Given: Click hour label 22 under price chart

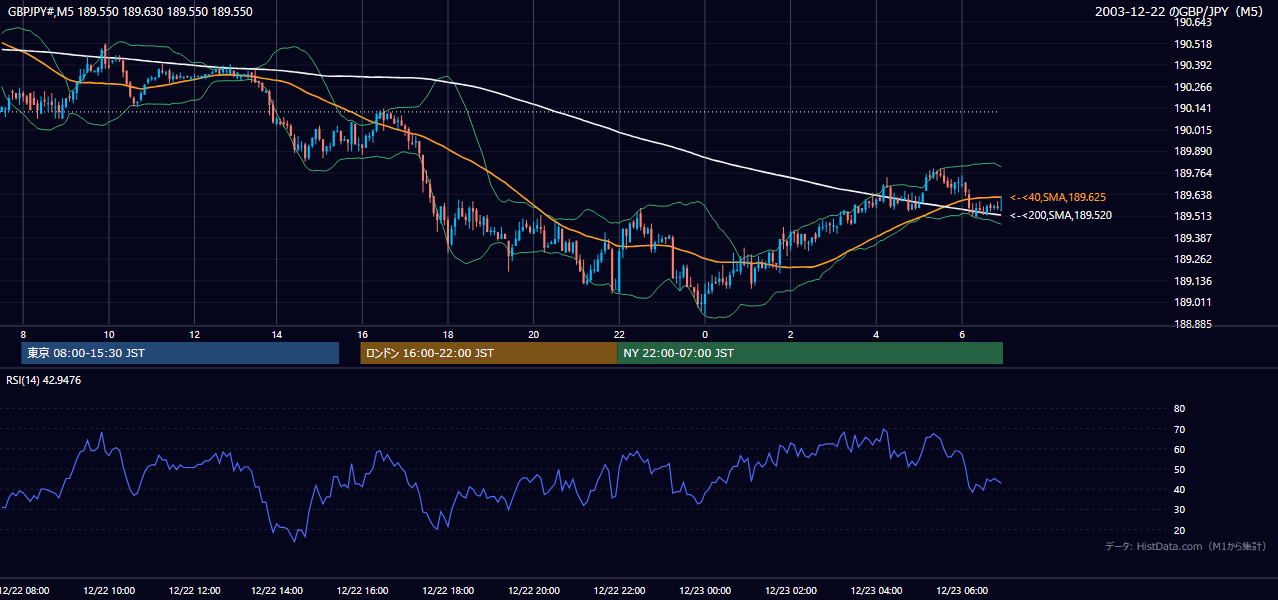Looking at the screenshot, I should coord(620,334).
